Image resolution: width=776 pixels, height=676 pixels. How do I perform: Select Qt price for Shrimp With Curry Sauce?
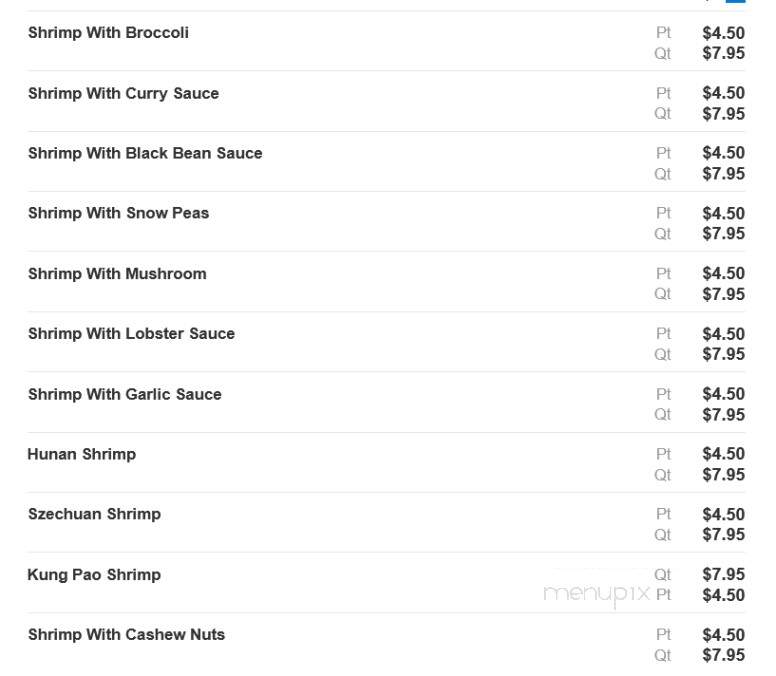[x=724, y=114]
